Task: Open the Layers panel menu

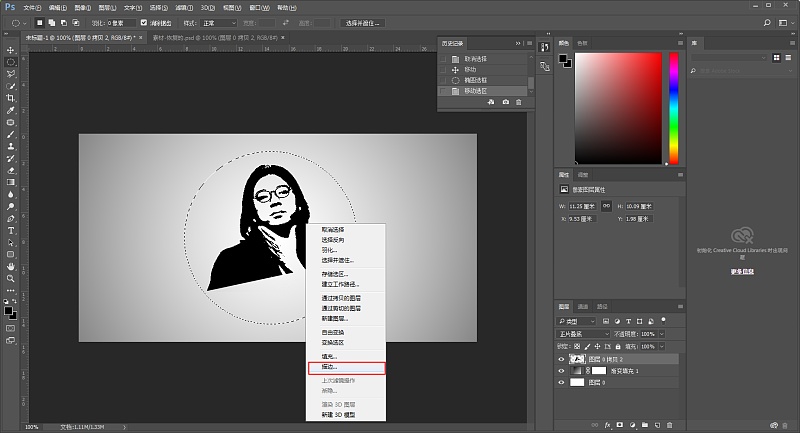Action: (680, 307)
